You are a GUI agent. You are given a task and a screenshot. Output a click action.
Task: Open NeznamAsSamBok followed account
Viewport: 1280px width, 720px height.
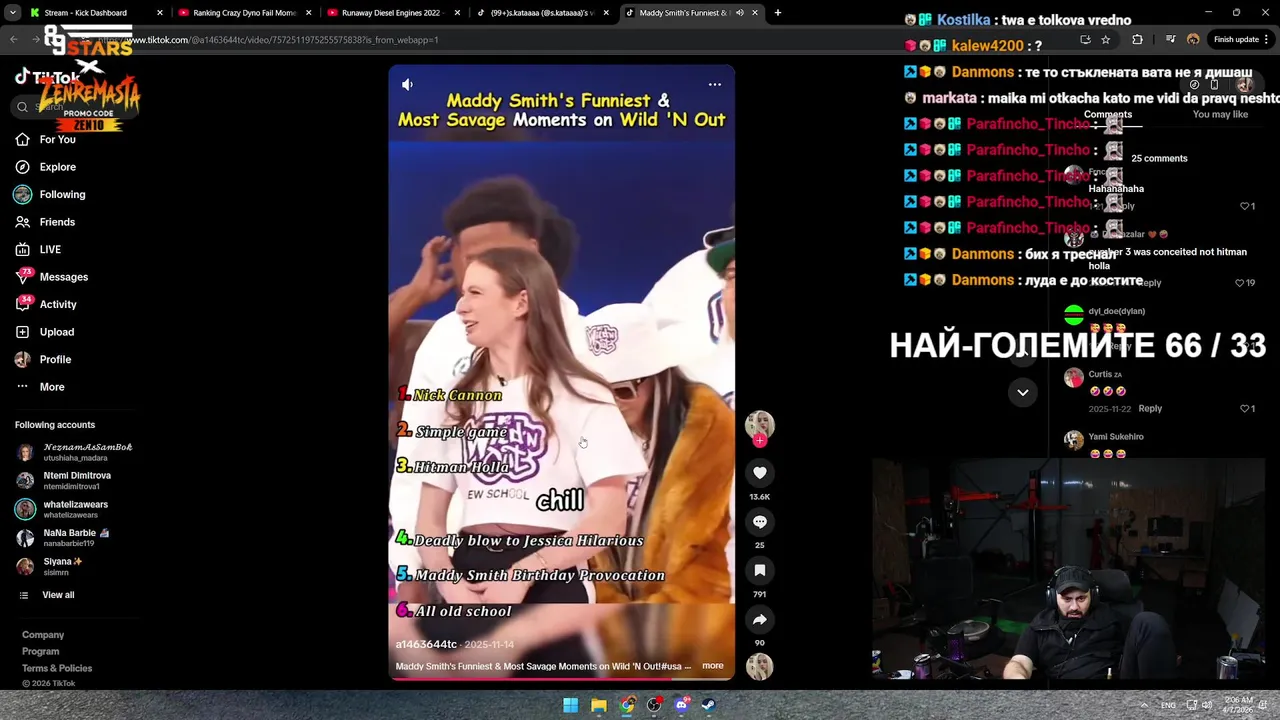pos(75,452)
